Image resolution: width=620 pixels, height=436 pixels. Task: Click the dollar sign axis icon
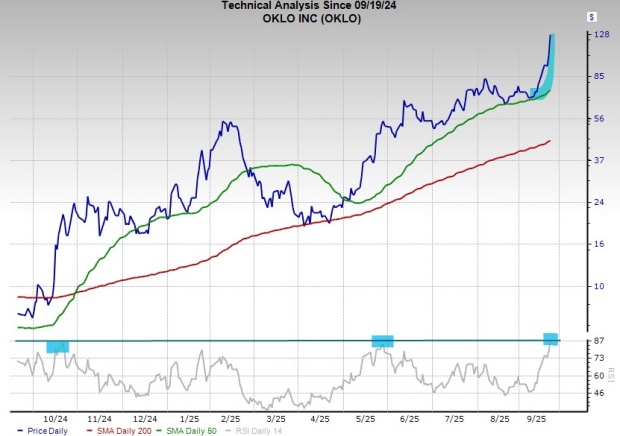point(593,17)
